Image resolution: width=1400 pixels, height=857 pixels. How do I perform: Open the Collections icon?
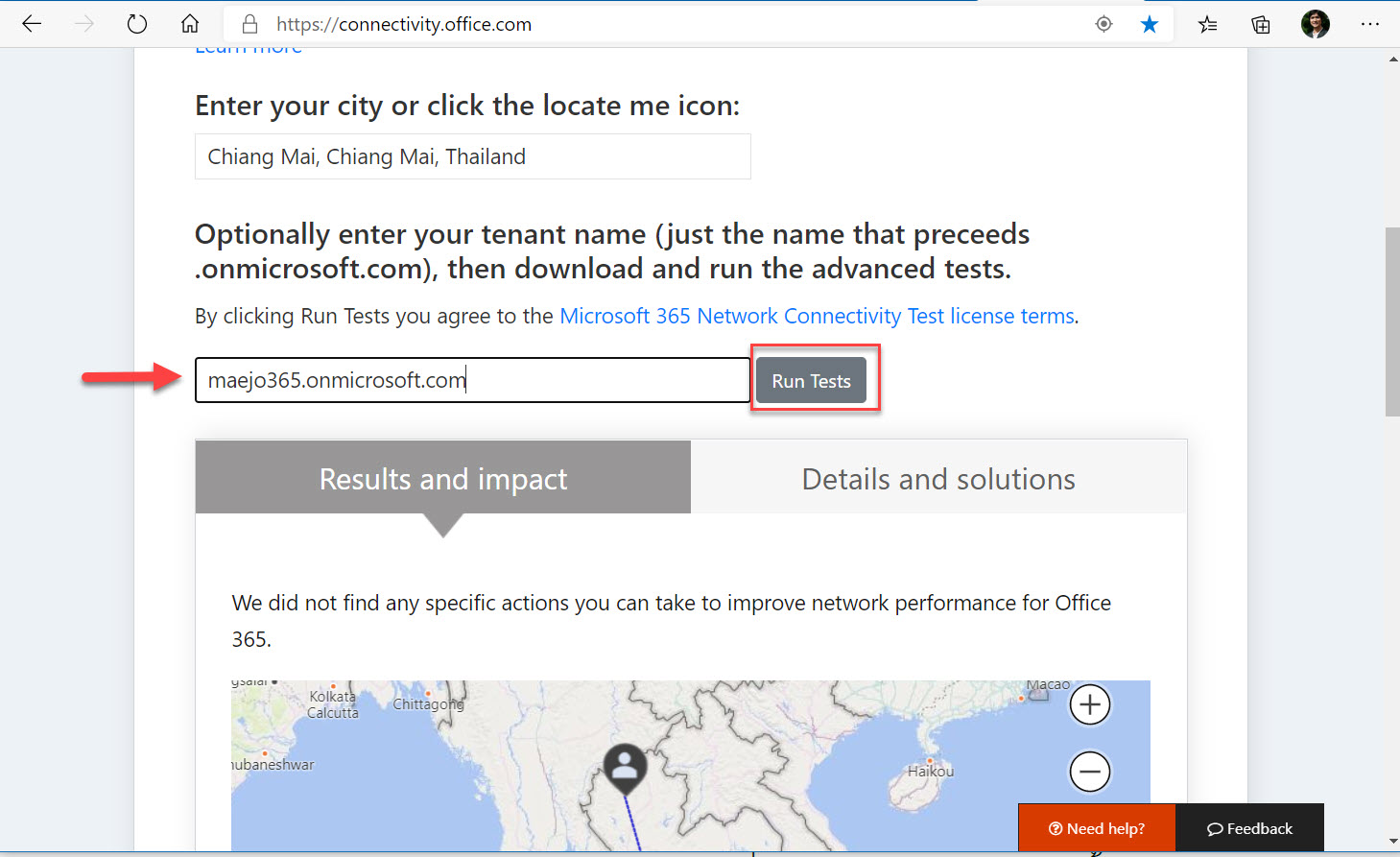1261,24
